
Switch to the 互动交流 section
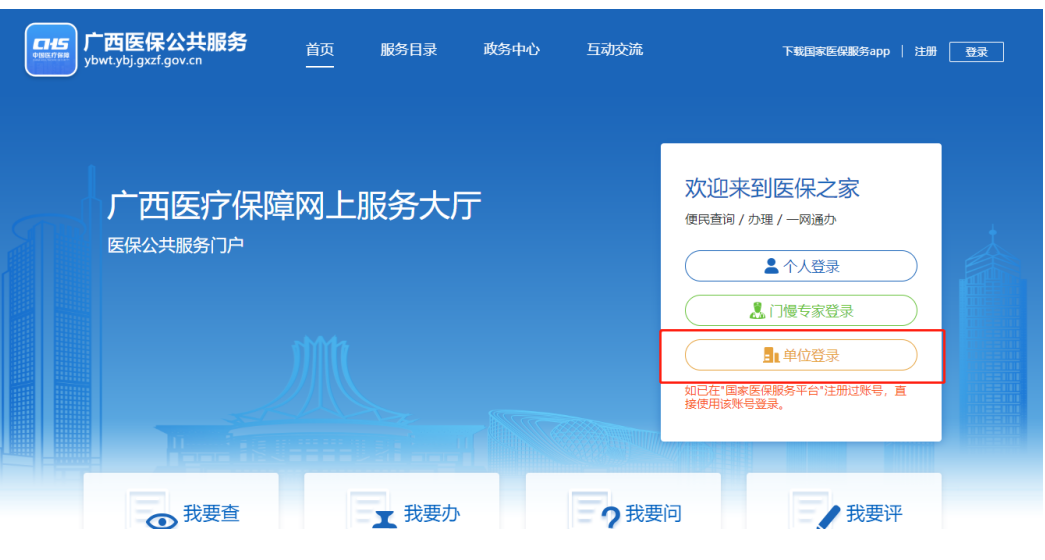[614, 50]
